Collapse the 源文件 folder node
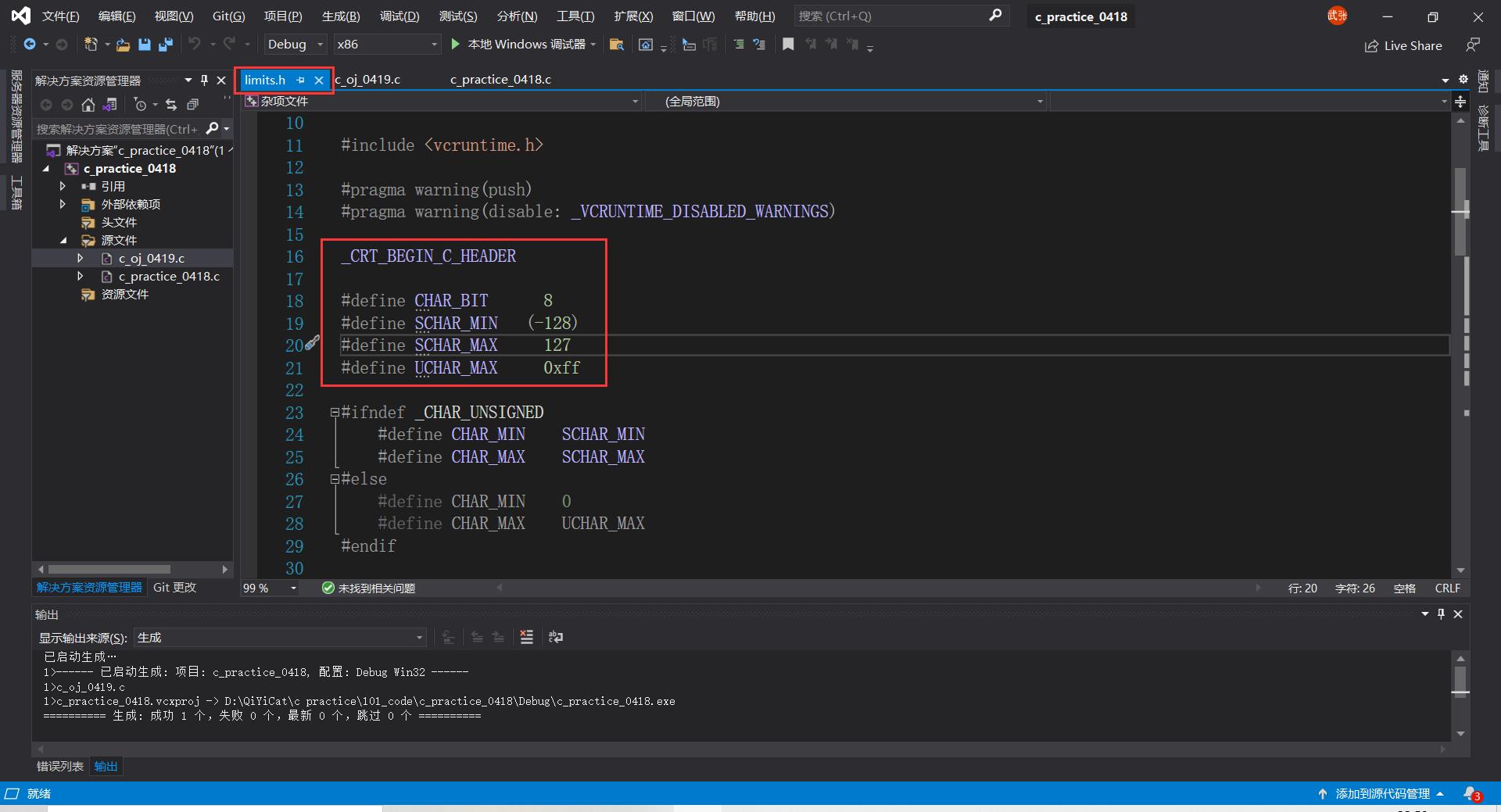This screenshot has height=812, width=1501. [63, 240]
